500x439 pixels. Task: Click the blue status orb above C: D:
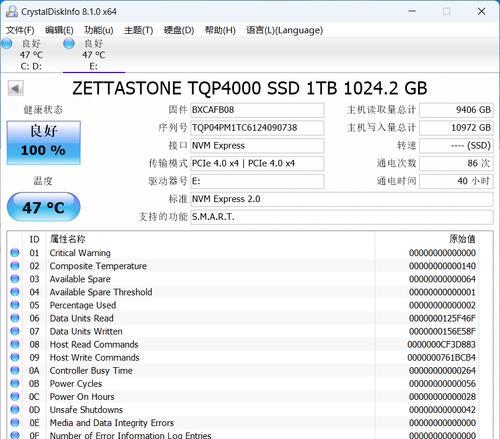(x=7, y=44)
